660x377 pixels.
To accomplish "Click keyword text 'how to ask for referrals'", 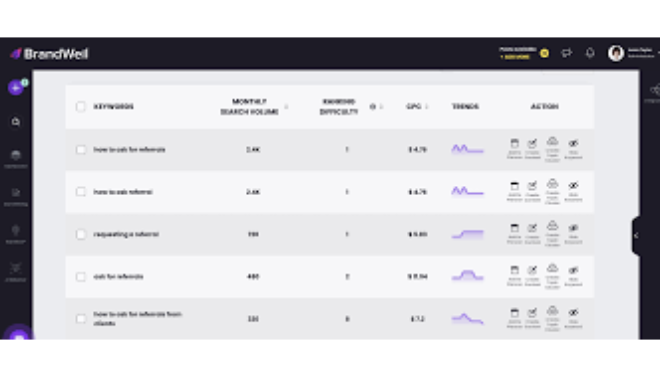I will (129, 149).
